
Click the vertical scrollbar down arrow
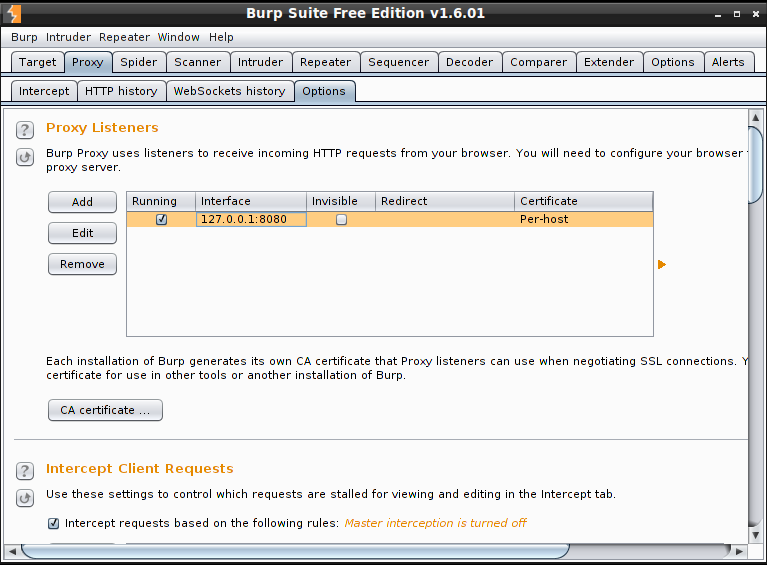point(756,535)
